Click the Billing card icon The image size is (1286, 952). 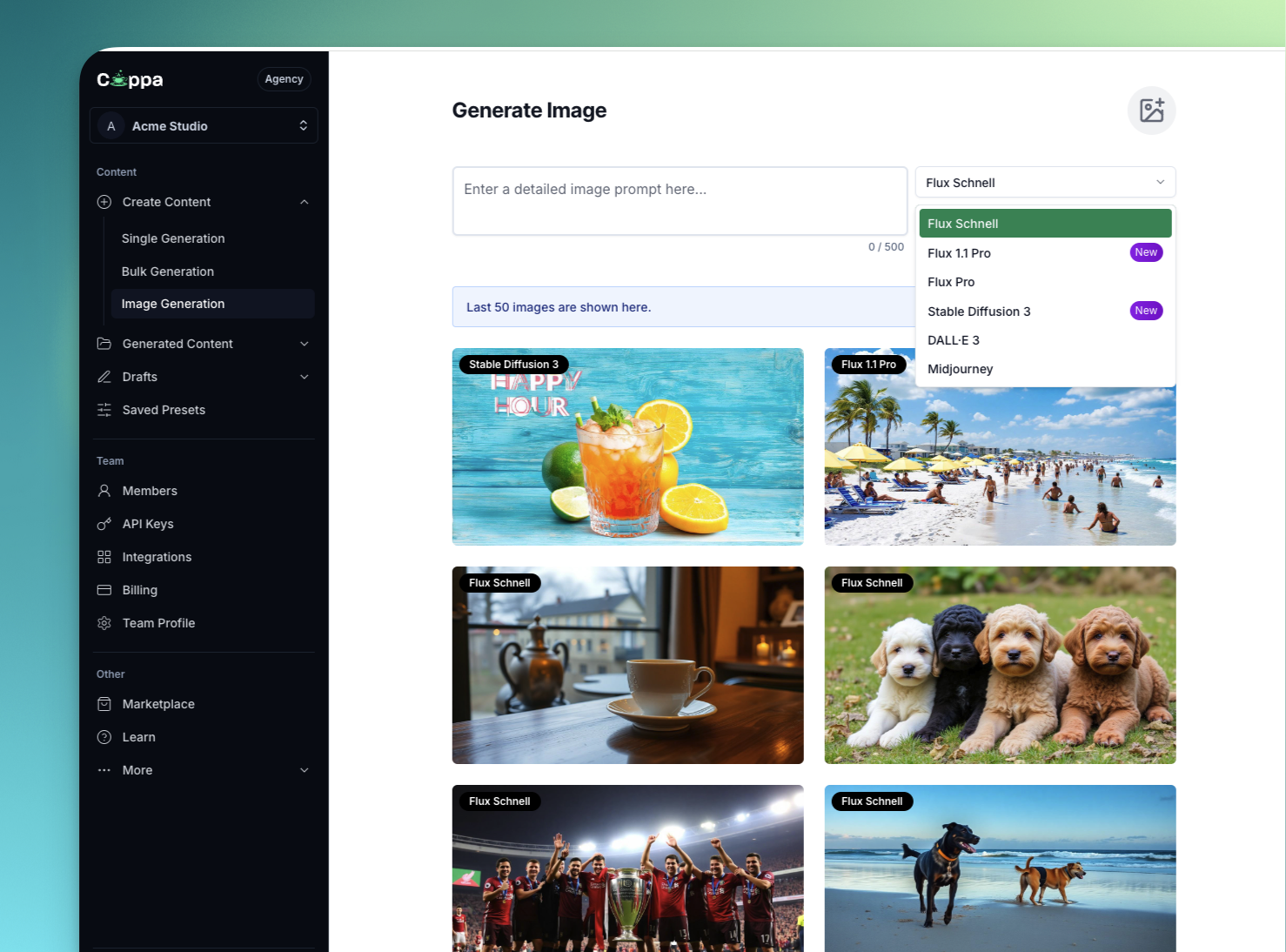point(104,590)
